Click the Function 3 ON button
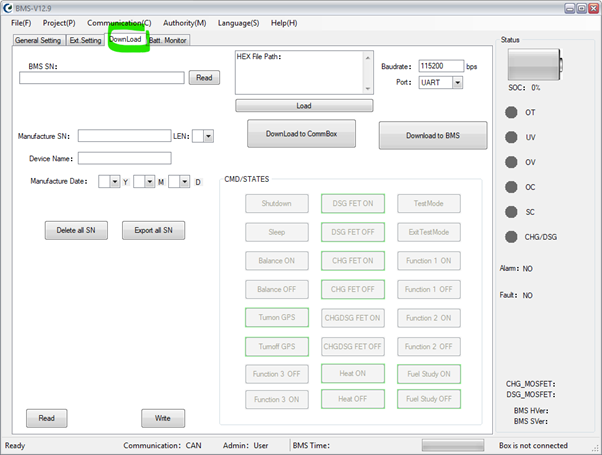This screenshot has height=455, width=602. coord(277,399)
